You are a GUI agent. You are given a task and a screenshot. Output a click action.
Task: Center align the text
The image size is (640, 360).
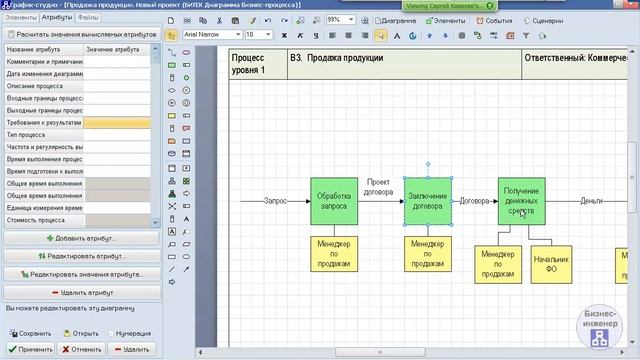click(348, 36)
